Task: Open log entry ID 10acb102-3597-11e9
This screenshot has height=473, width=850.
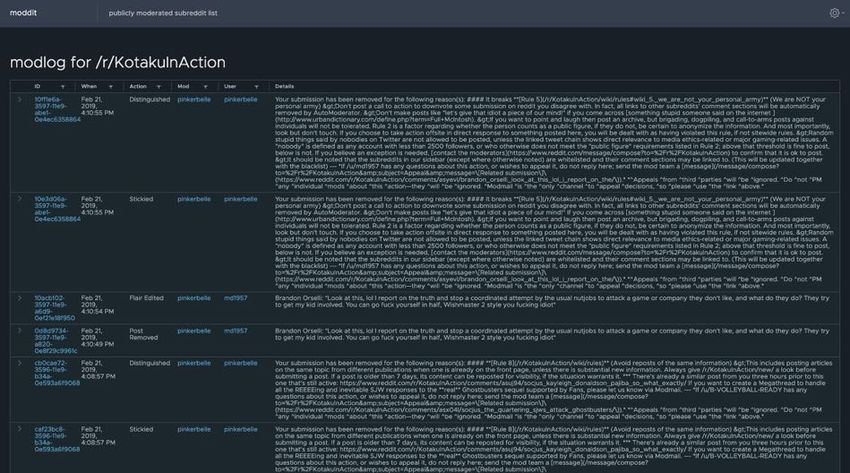Action: pos(54,308)
